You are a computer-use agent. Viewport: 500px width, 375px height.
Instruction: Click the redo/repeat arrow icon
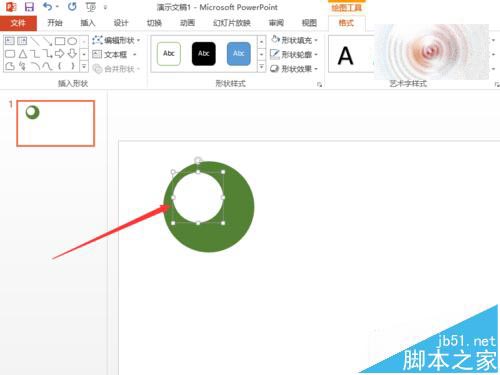pyautogui.click(x=72, y=6)
